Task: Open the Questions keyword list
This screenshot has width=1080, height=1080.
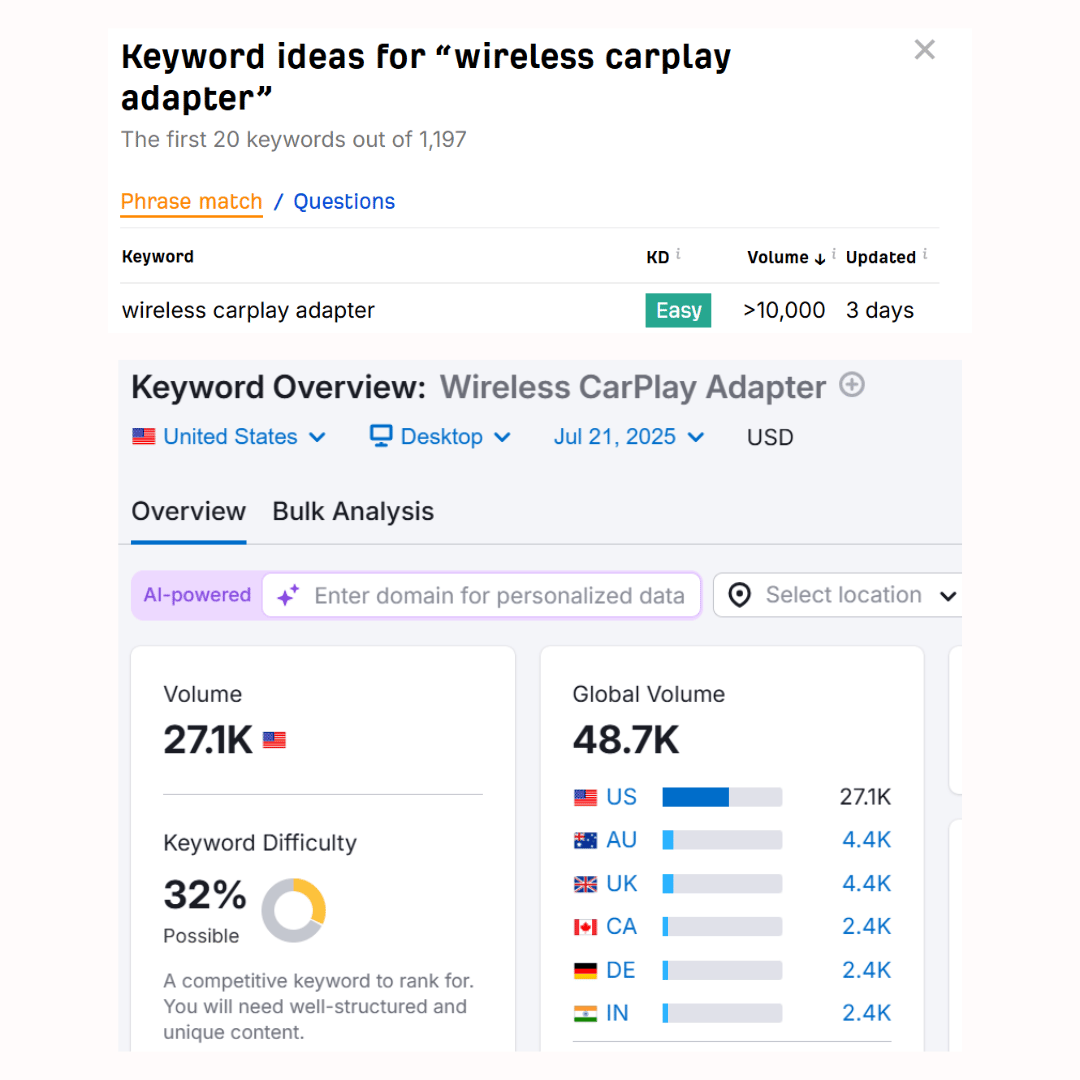Action: pyautogui.click(x=344, y=202)
